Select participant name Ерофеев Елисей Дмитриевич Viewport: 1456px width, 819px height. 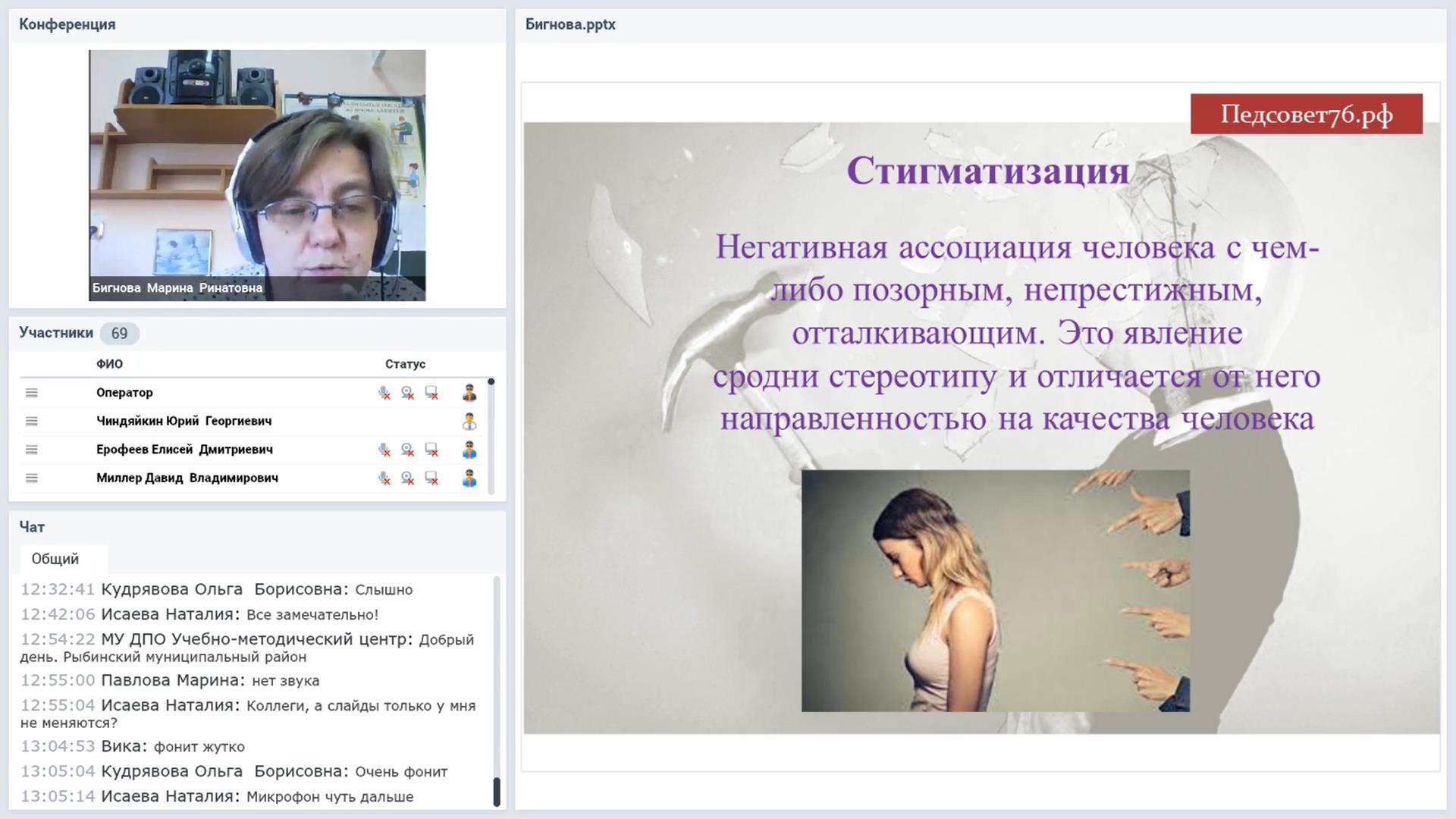[x=184, y=450]
